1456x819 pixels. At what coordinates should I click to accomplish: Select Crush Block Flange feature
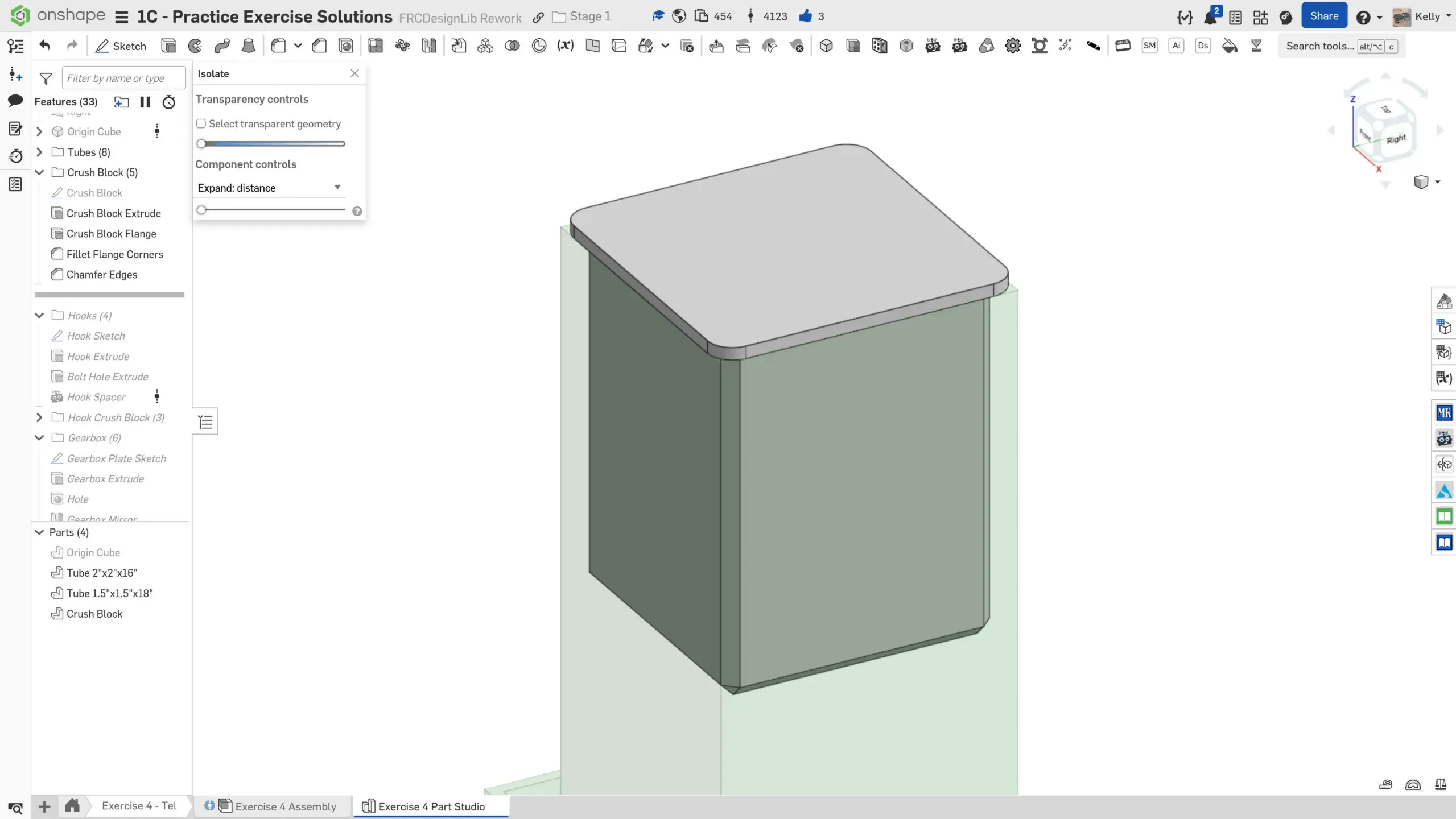tap(111, 234)
